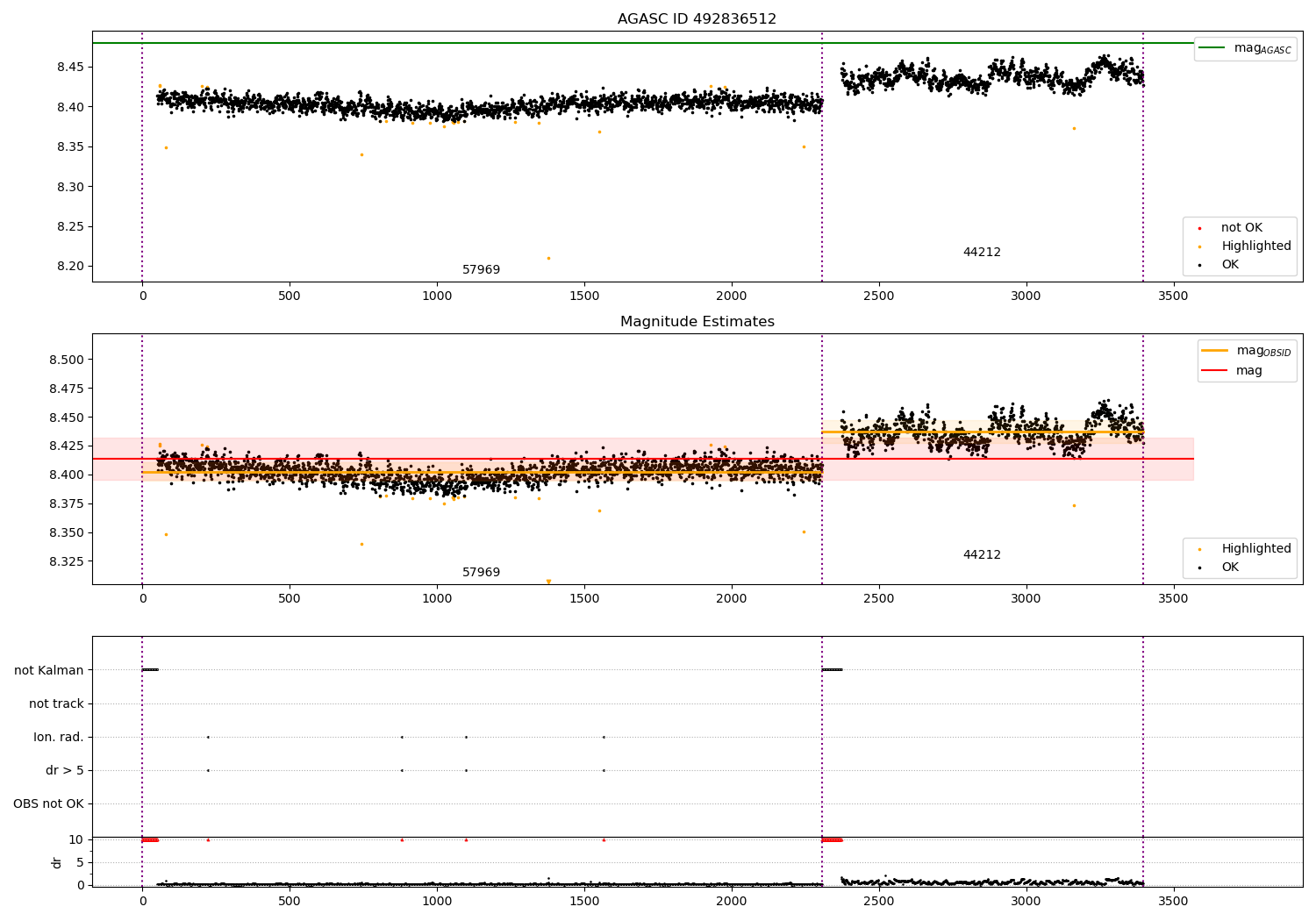Click the 8.20 y-tick in top plot
The height and width of the screenshot is (921, 1316).
[x=70, y=267]
